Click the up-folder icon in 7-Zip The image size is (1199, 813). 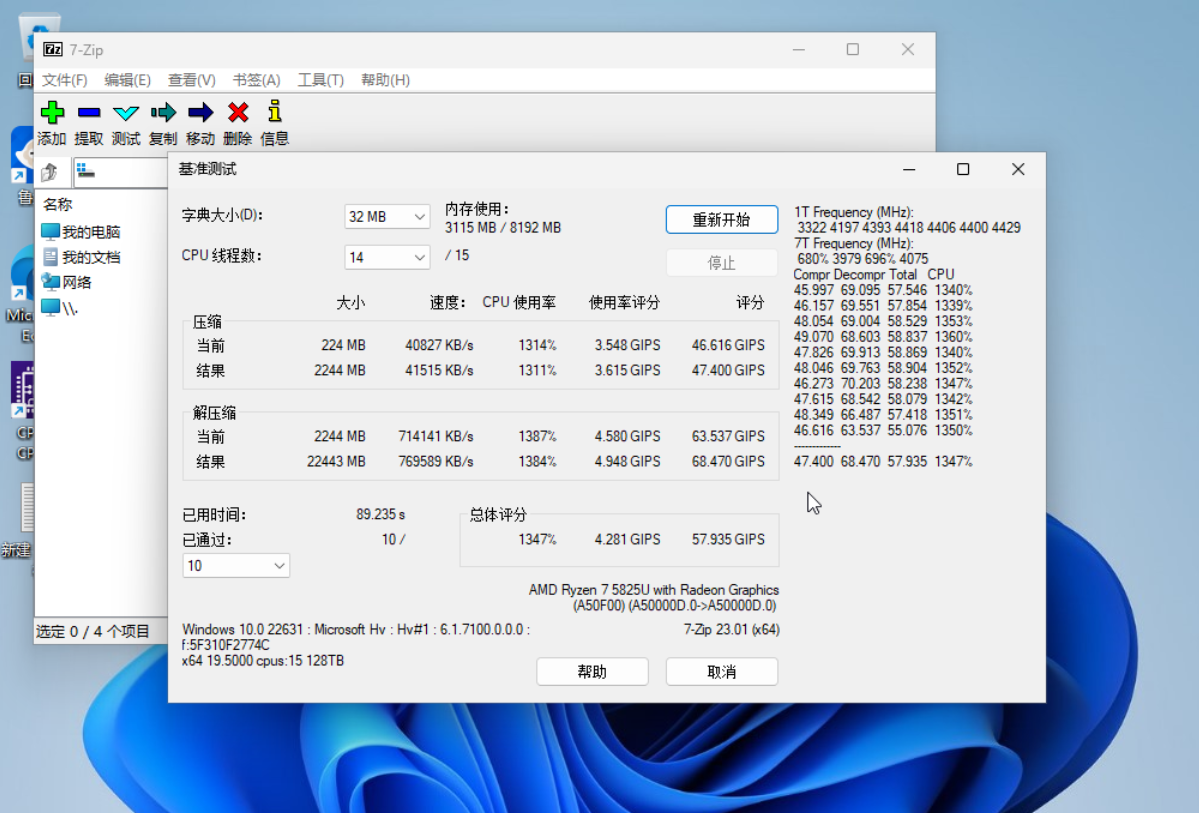pos(50,172)
